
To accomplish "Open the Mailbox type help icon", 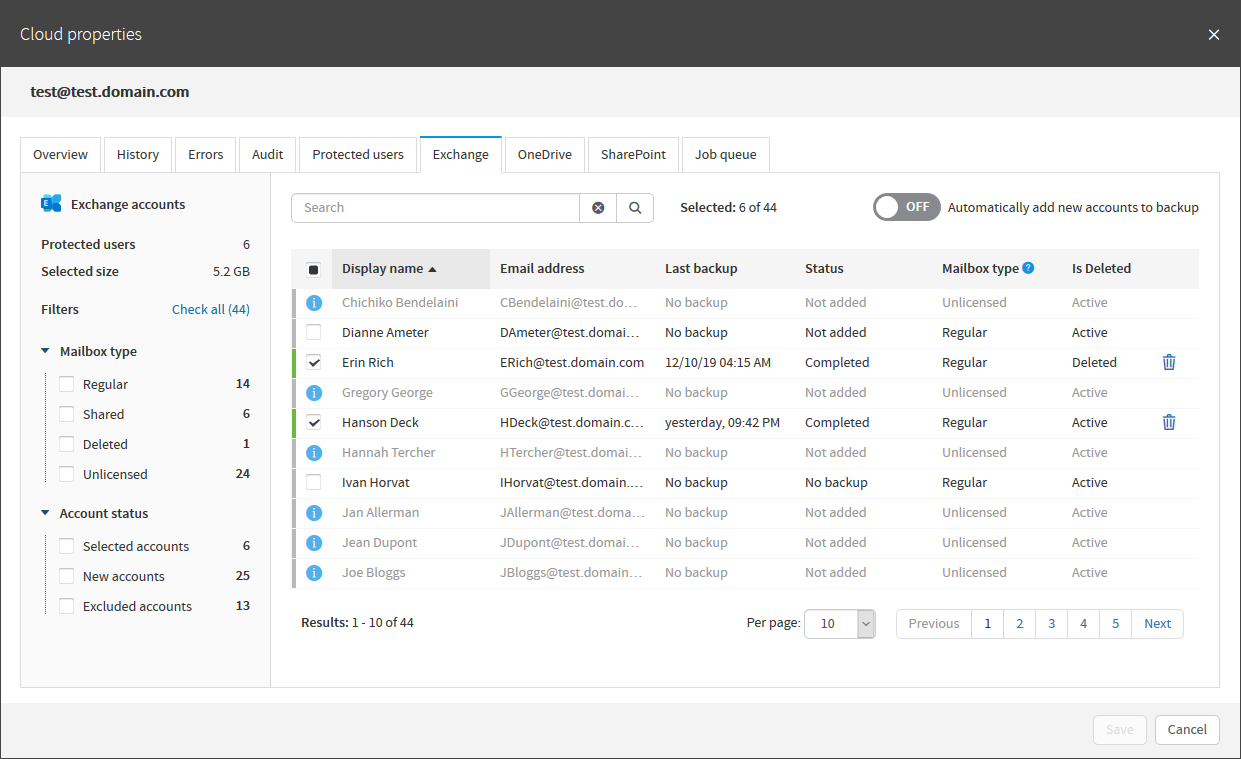I will pos(1028,268).
